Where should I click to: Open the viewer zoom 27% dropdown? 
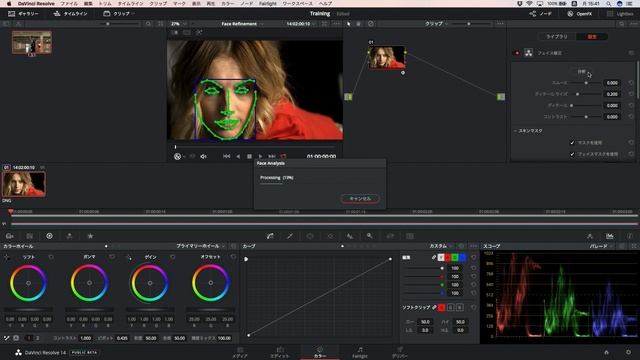(179, 24)
